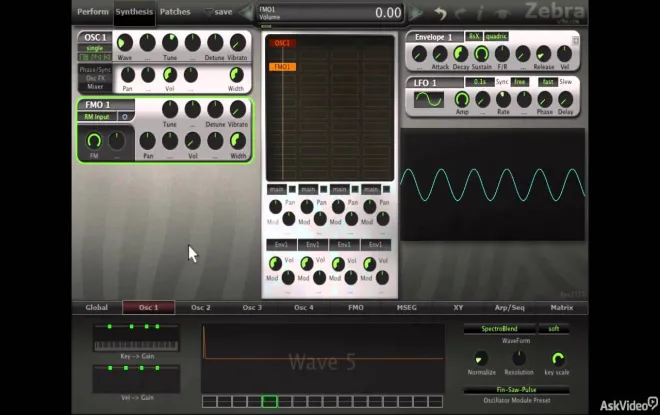Open the XY bottom tab
The image size is (660, 415).
pos(458,308)
